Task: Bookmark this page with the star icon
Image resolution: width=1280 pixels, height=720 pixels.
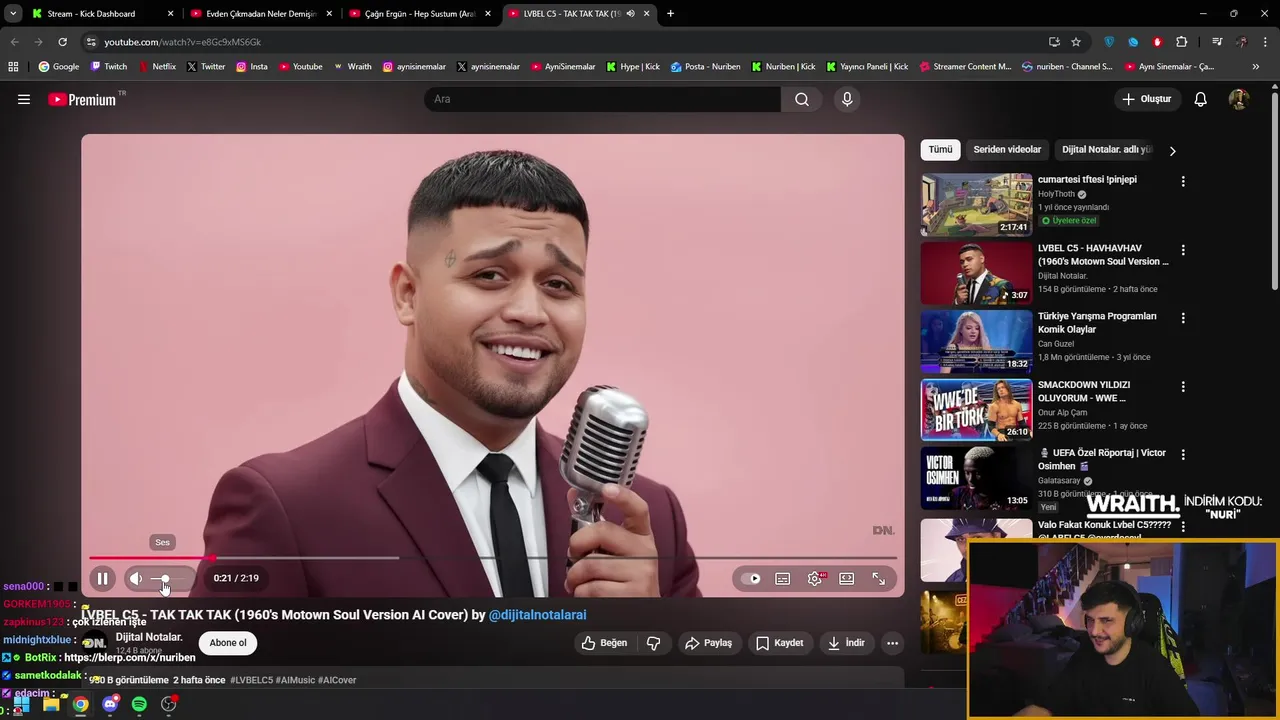Action: click(1076, 42)
